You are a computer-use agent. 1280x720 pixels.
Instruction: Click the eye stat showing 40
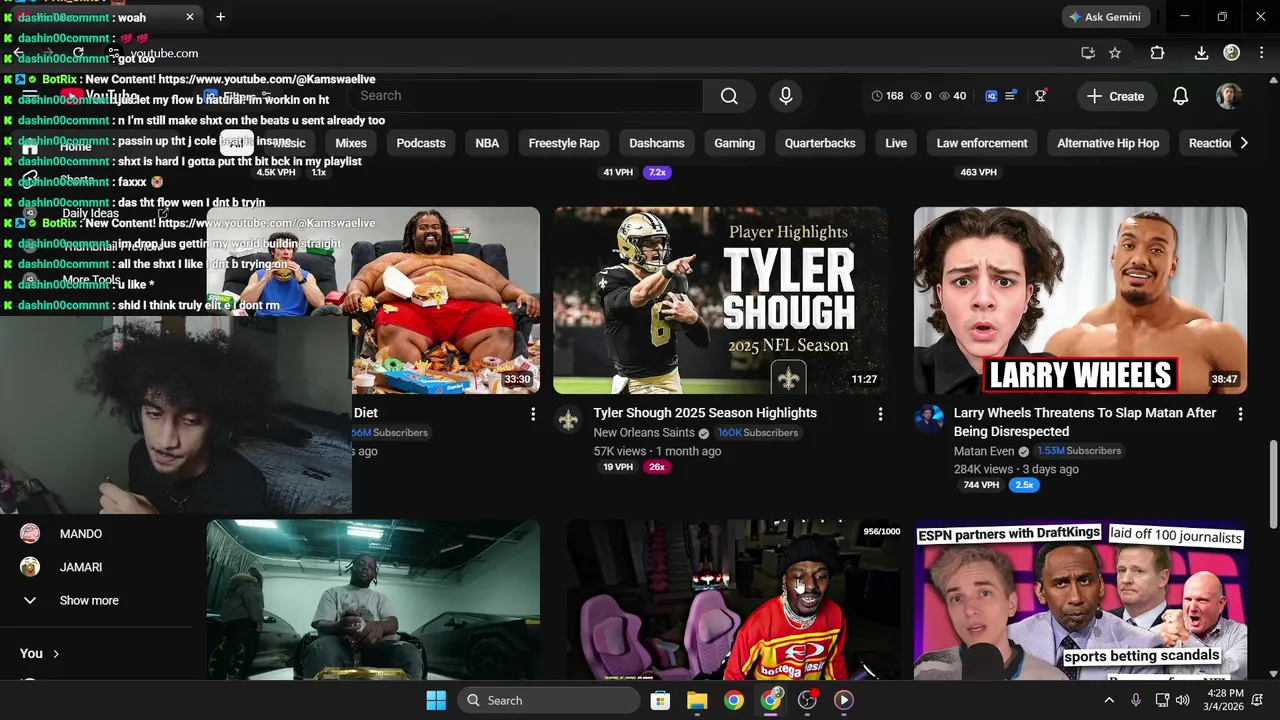click(x=953, y=96)
